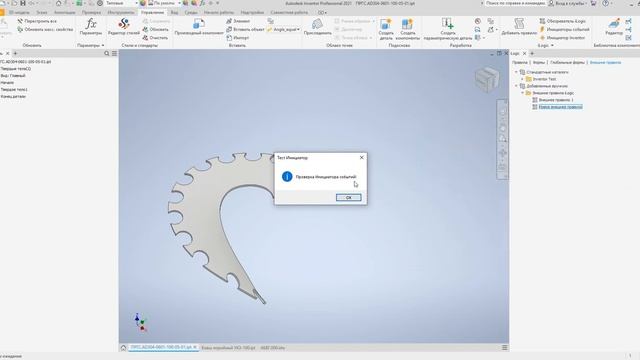Click Элемент in the Вставить group
Screen dimensions: 640x360
tap(238, 21)
